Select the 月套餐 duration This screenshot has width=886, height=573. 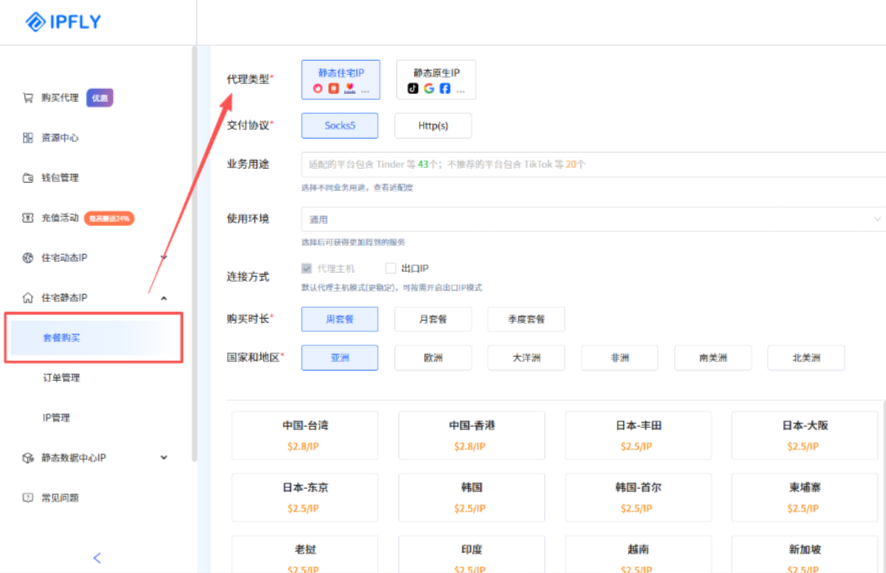[433, 319]
